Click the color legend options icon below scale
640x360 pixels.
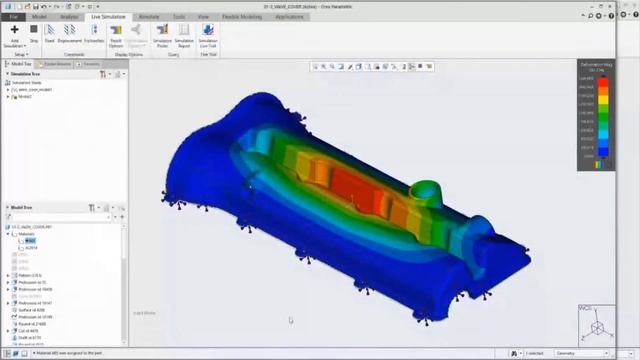(x=598, y=164)
